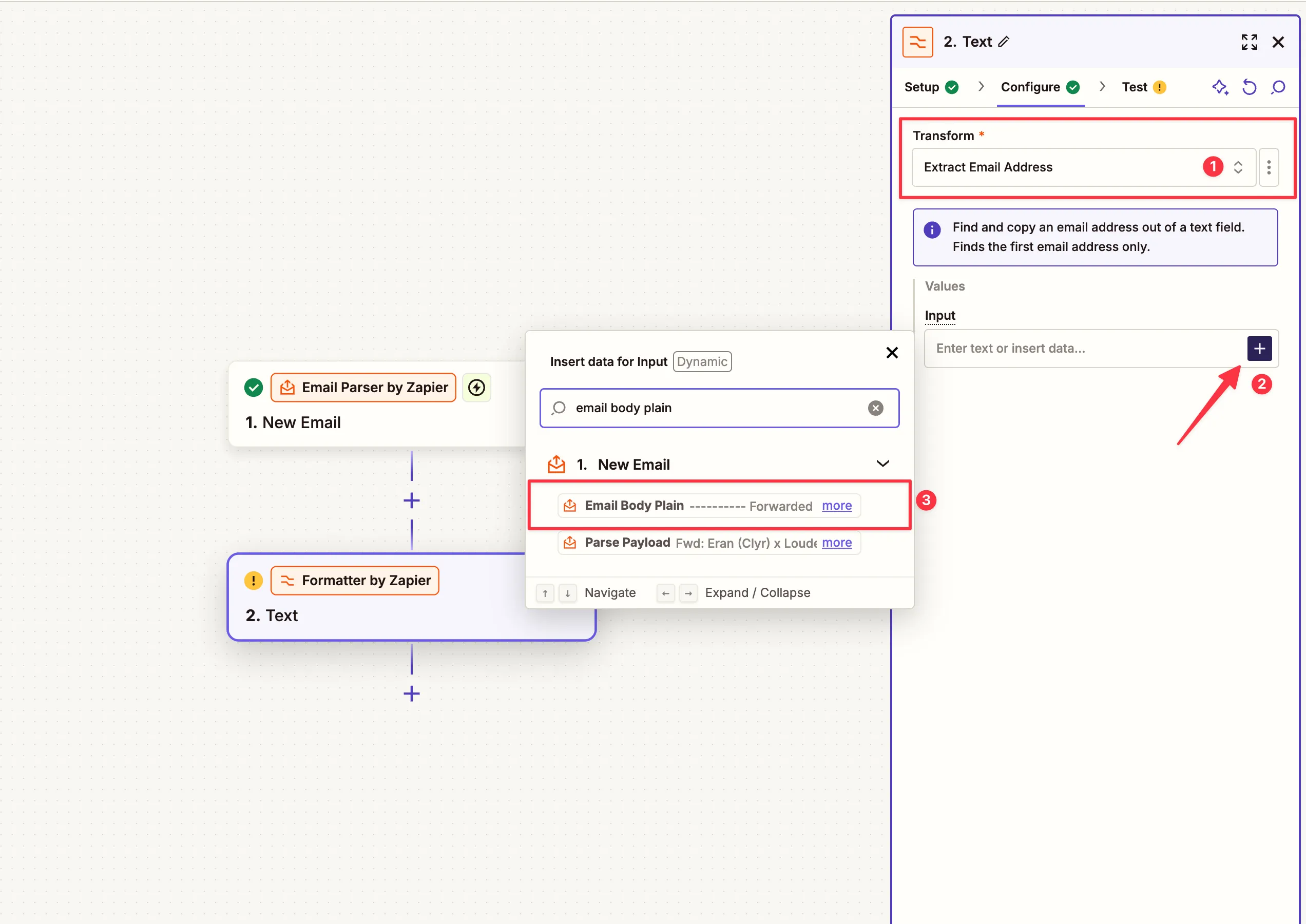
Task: Select the 2. Text step title on canvas
Action: [272, 615]
